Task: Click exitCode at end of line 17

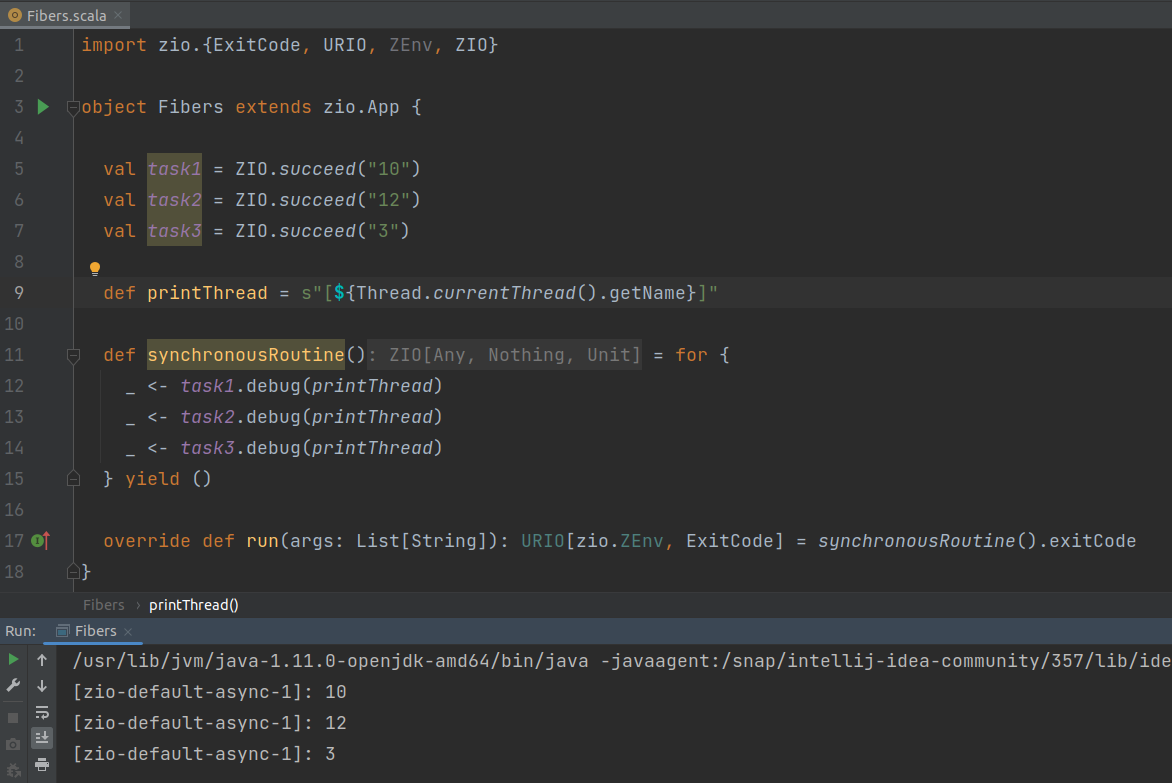Action: [1092, 541]
